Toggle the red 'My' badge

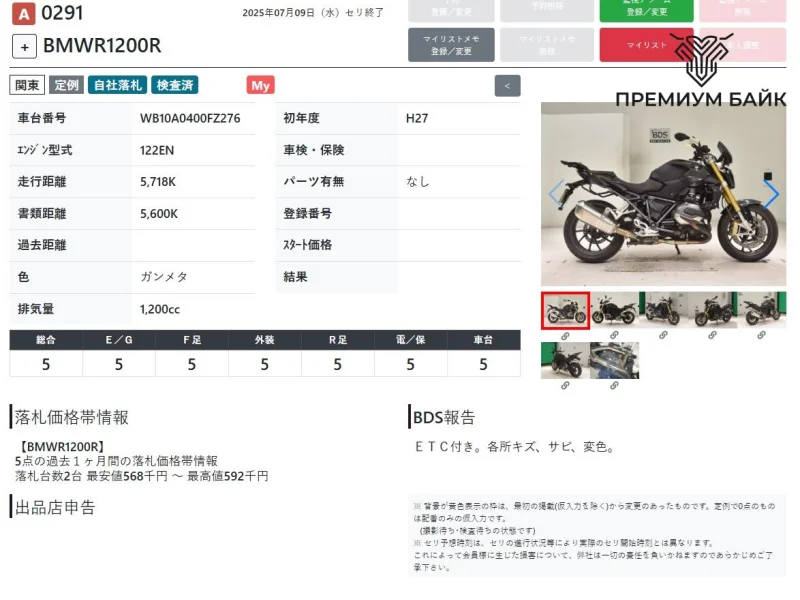pyautogui.click(x=260, y=86)
